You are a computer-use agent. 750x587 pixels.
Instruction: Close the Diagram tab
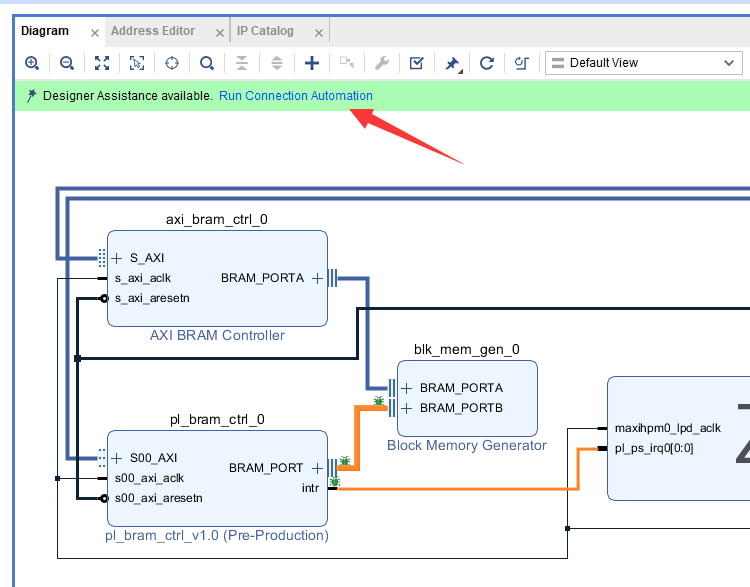95,33
